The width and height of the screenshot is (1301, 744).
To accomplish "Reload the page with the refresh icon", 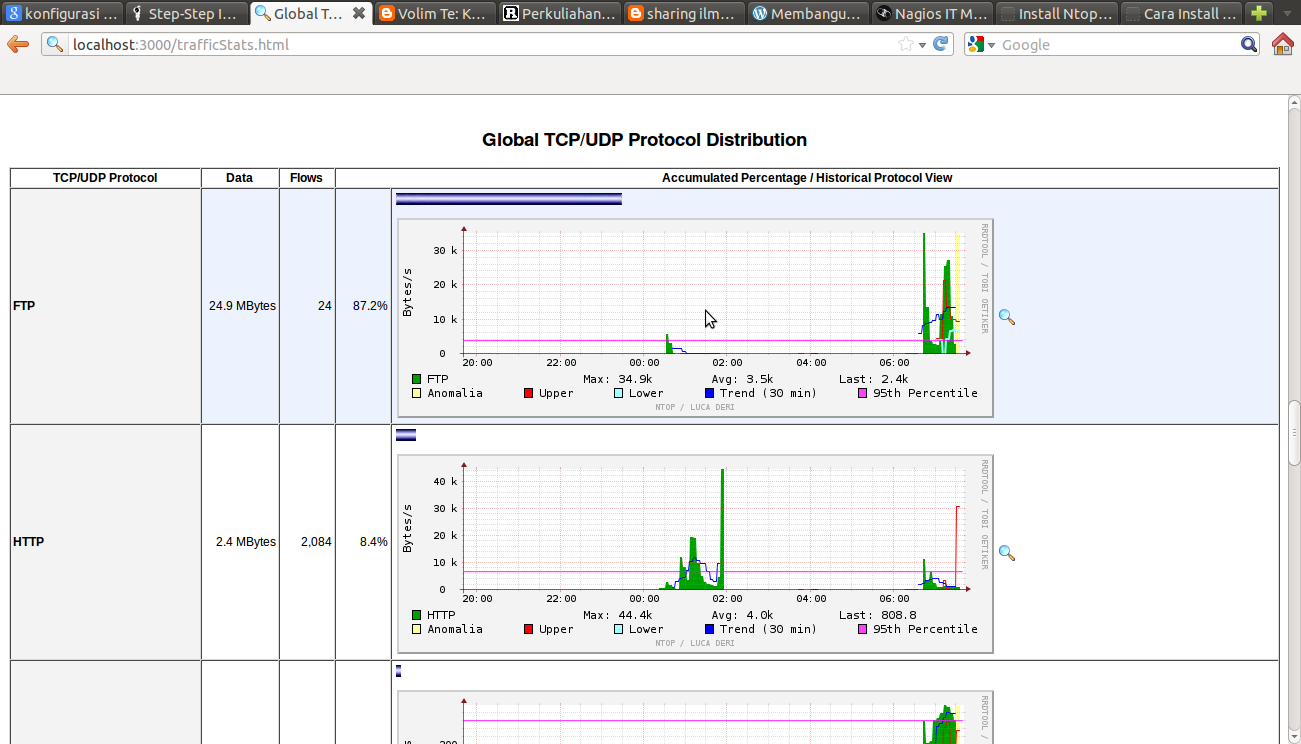I will (x=940, y=44).
